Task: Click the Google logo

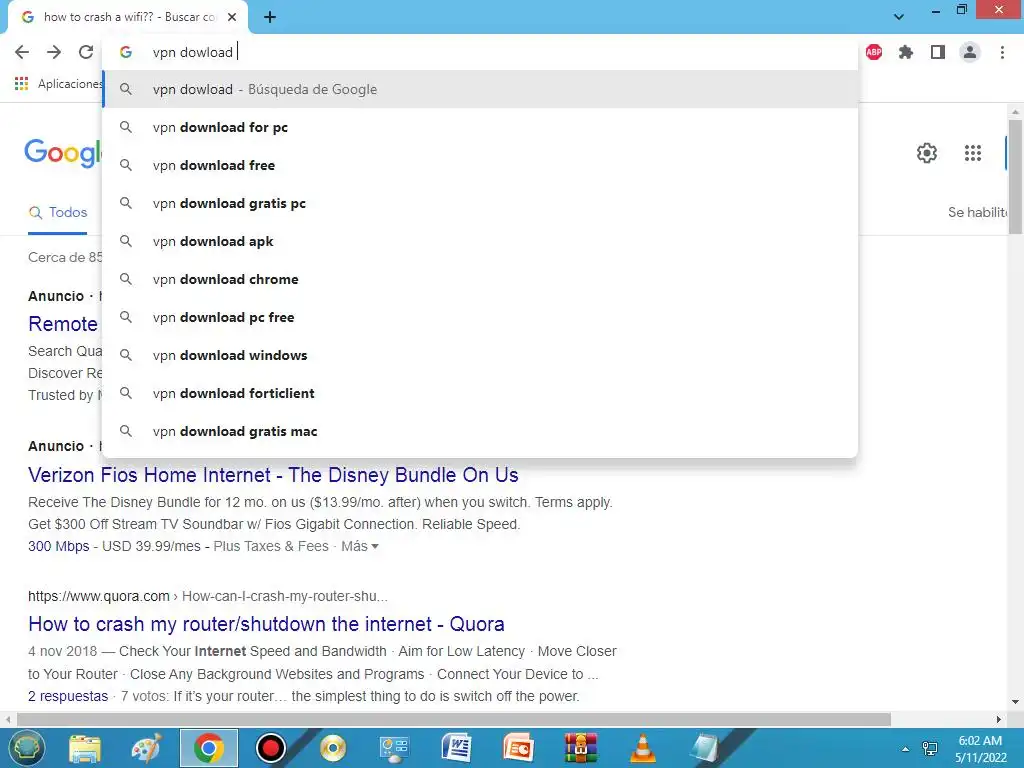Action: [63, 153]
